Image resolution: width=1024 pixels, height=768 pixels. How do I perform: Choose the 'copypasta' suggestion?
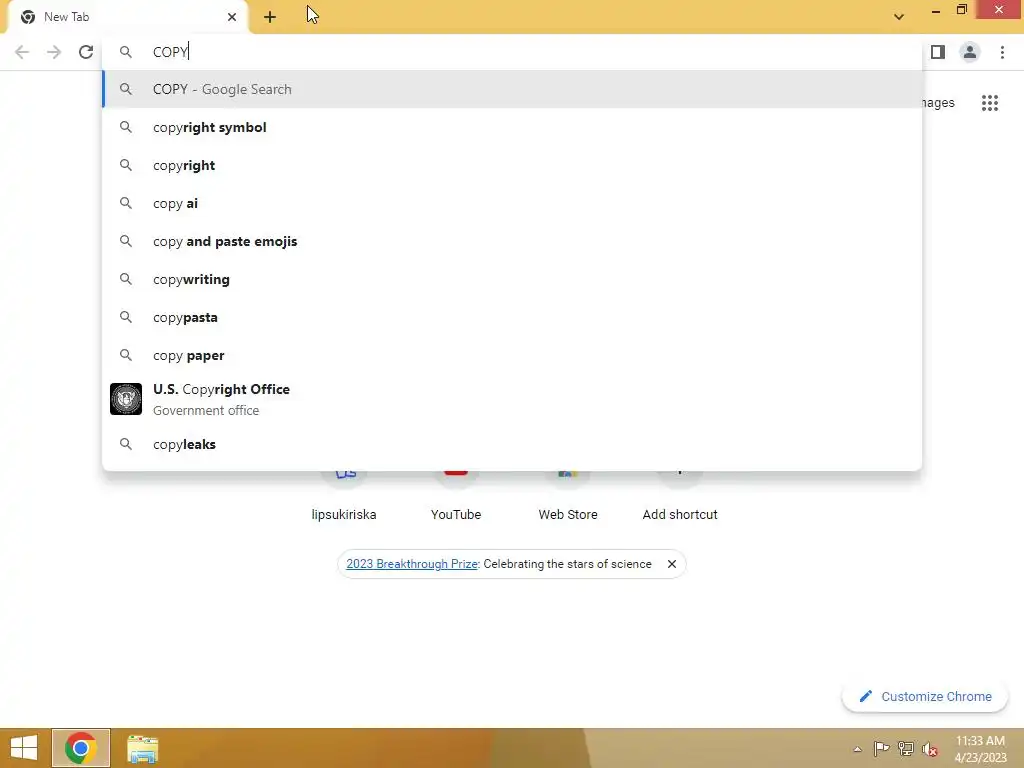click(x=512, y=317)
